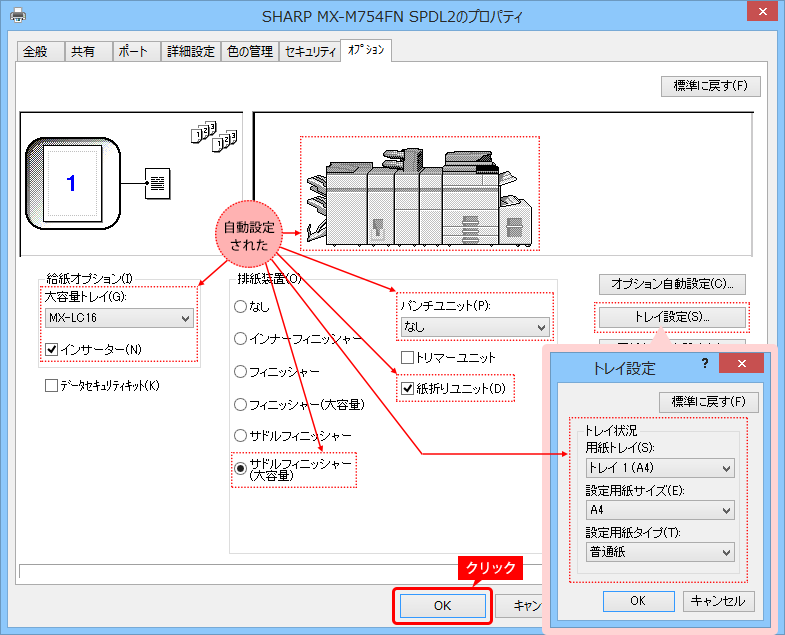This screenshot has width=785, height=635.
Task: Open the 大容量トレイ MX-LC16 dropdown
Action: 119,318
